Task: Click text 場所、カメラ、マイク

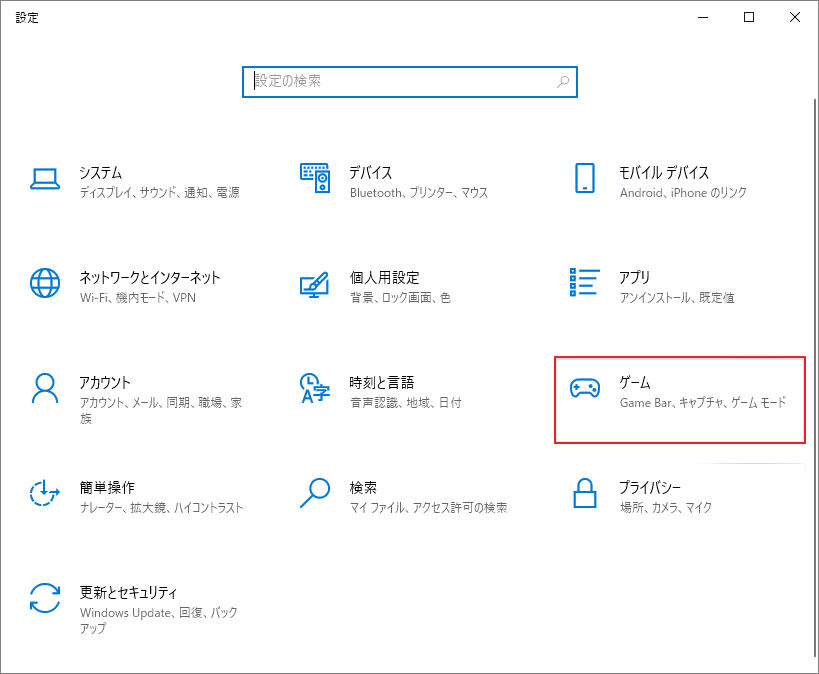Action: [x=666, y=508]
